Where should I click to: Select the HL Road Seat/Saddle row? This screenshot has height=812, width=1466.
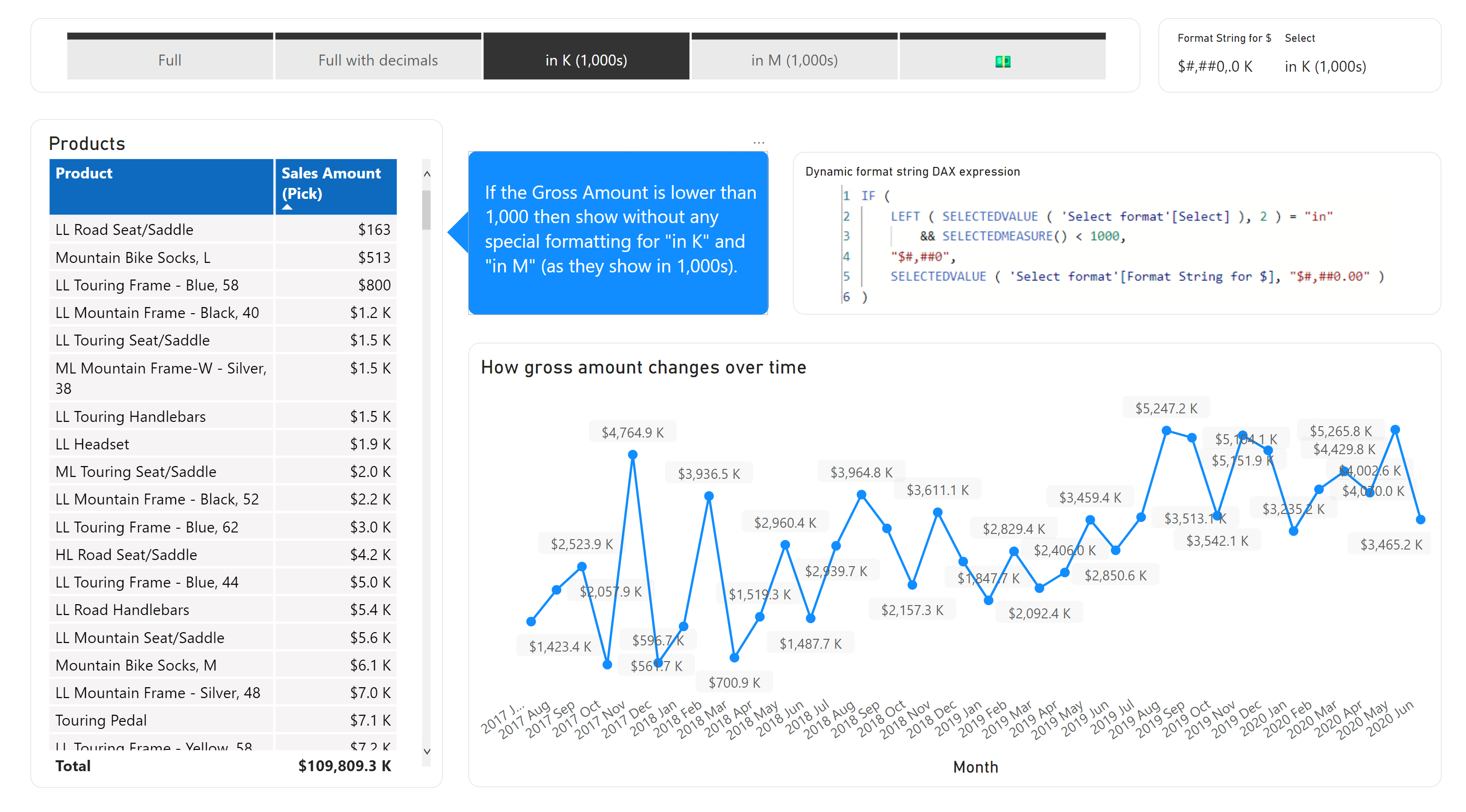tap(223, 554)
